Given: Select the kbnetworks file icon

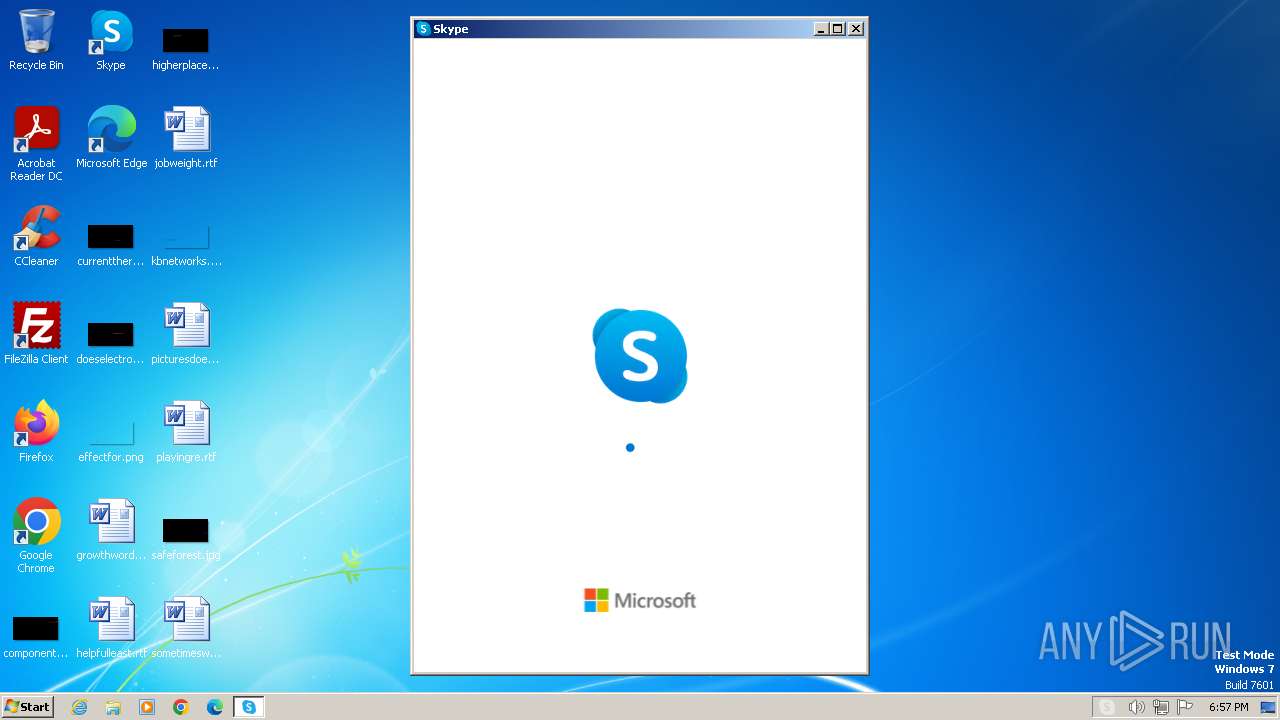Looking at the screenshot, I should (x=186, y=245).
